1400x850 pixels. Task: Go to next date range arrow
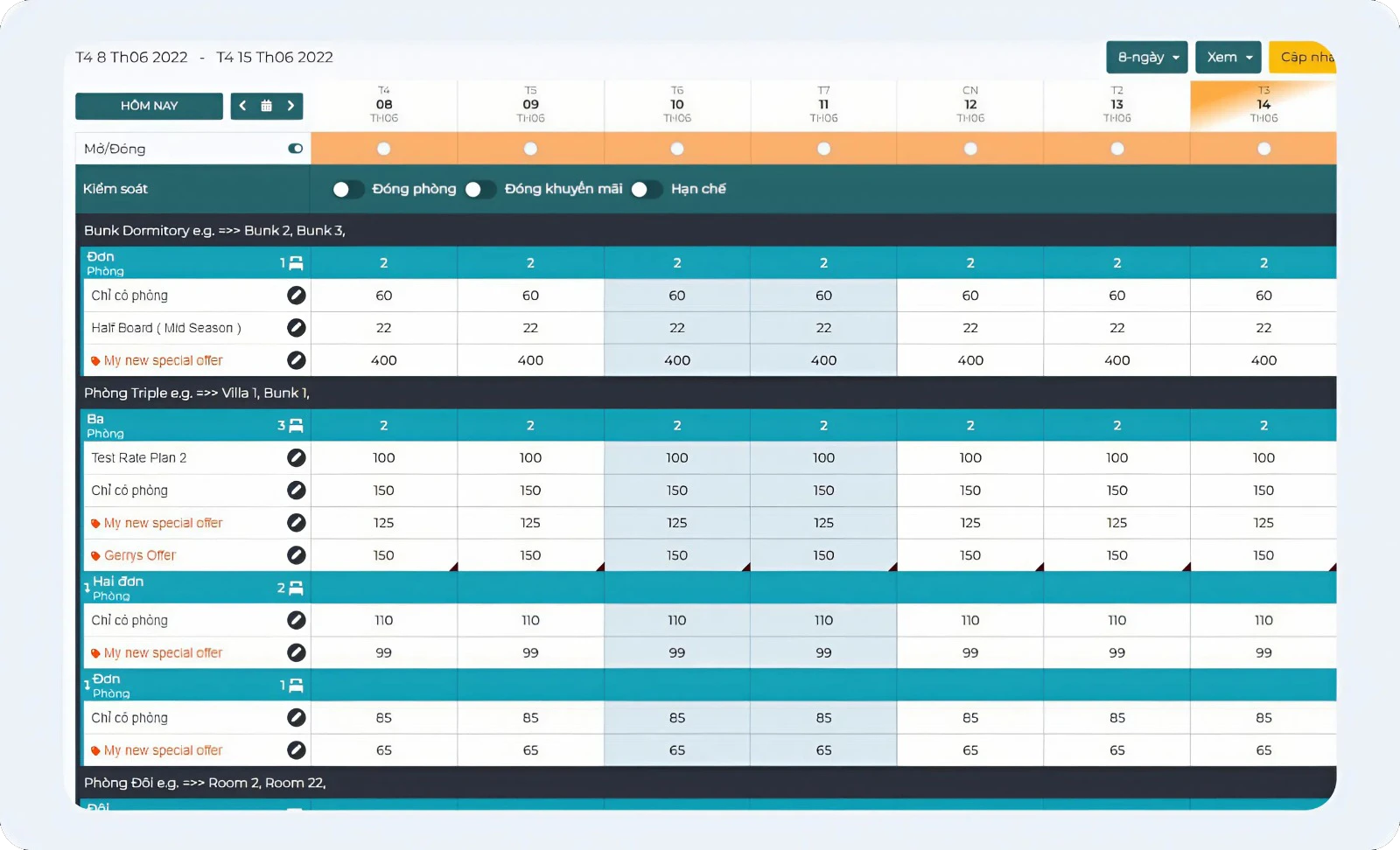coord(290,106)
